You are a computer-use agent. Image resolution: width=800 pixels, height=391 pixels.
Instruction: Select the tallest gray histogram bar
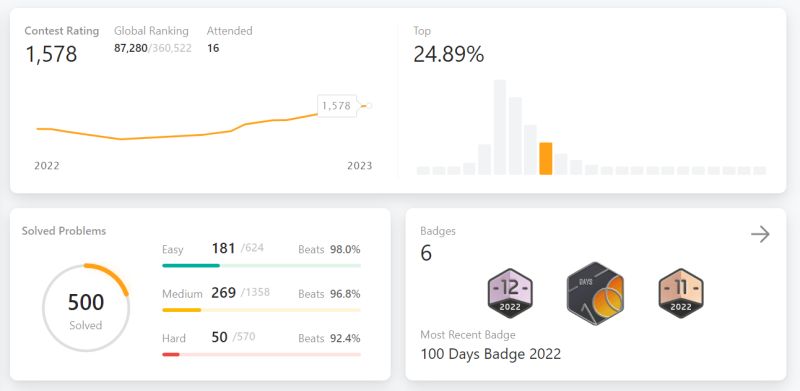[x=499, y=128]
